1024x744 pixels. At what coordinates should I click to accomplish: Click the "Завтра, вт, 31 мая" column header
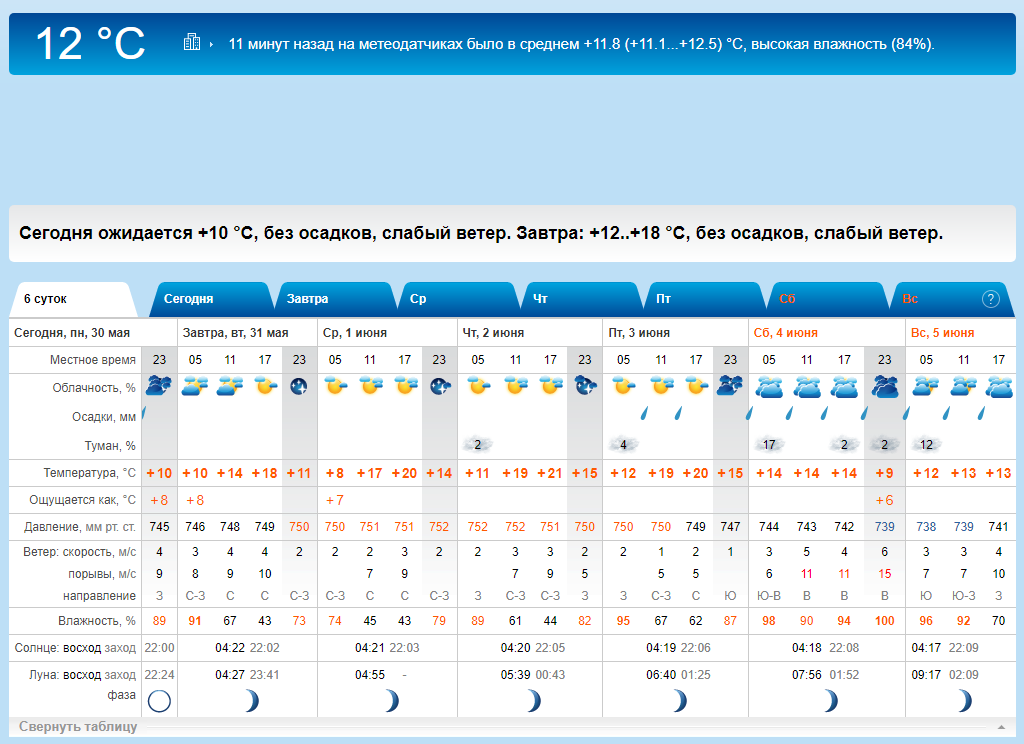pyautogui.click(x=235, y=332)
